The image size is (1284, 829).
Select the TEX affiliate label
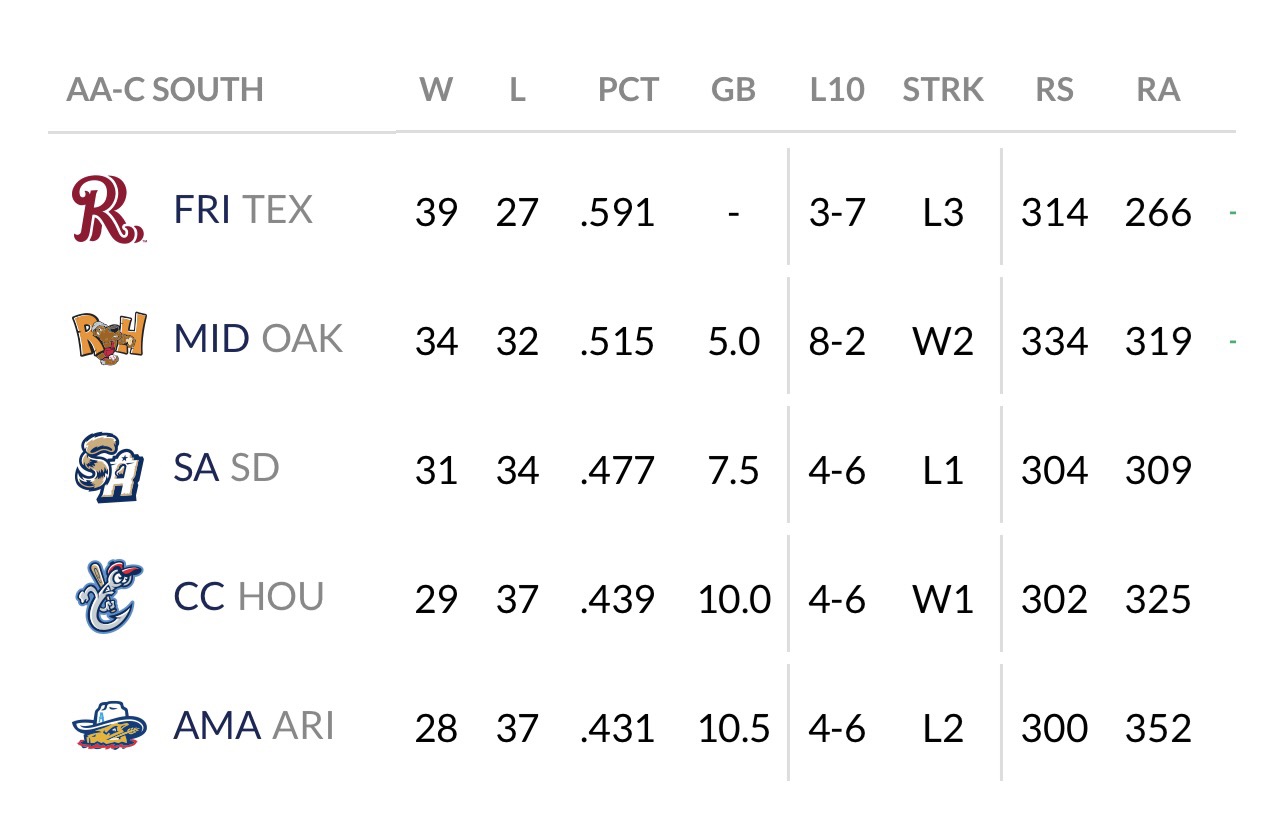(x=278, y=210)
